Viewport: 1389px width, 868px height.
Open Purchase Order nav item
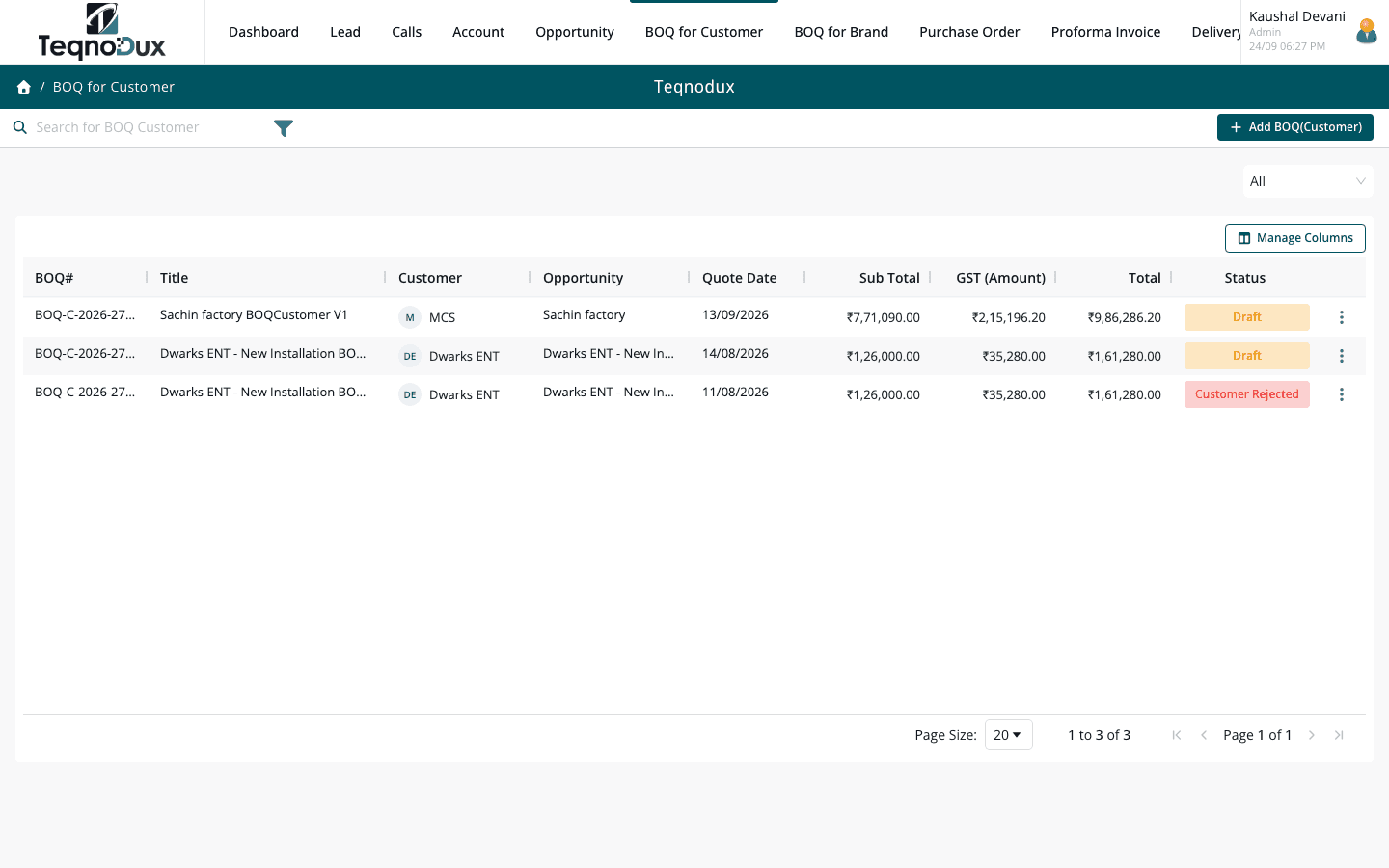pyautogui.click(x=969, y=32)
